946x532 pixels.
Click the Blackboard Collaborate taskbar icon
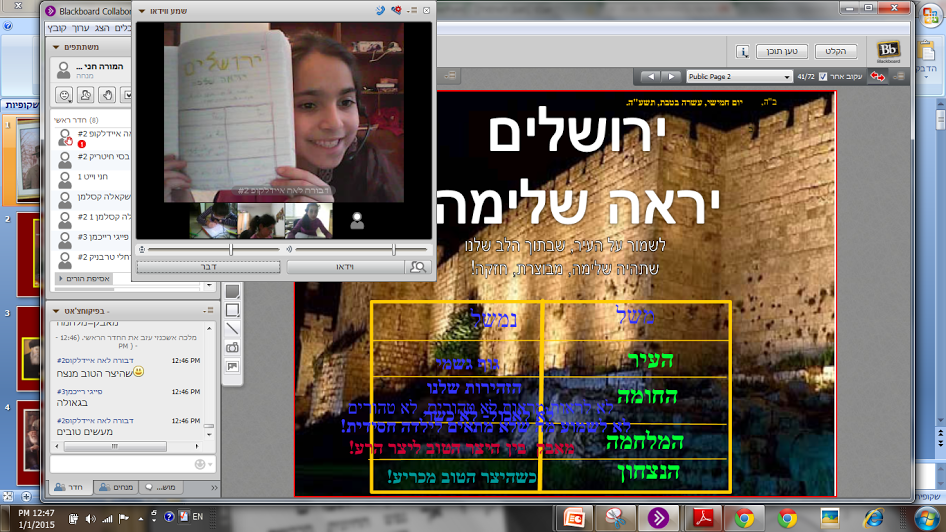click(658, 518)
